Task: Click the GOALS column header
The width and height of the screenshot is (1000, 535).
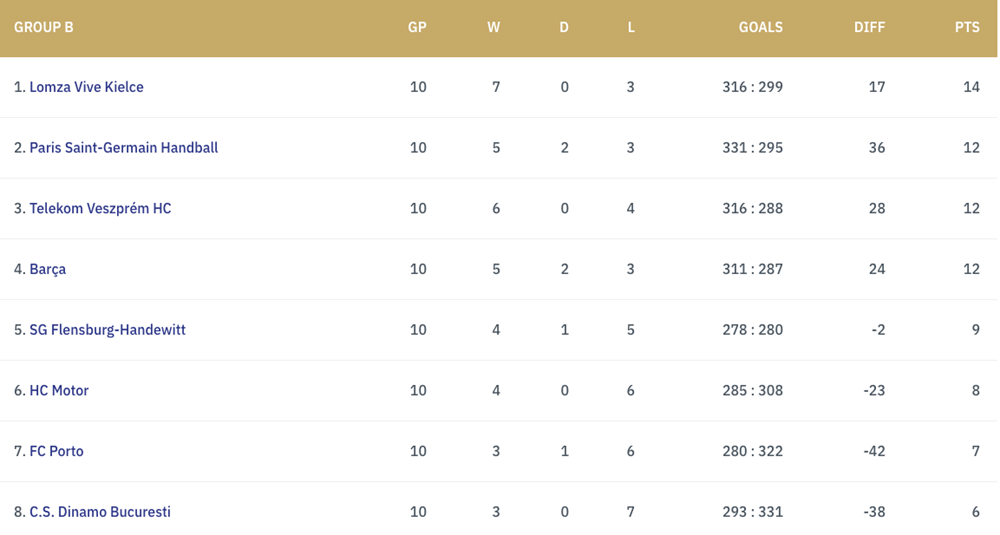Action: [x=761, y=27]
